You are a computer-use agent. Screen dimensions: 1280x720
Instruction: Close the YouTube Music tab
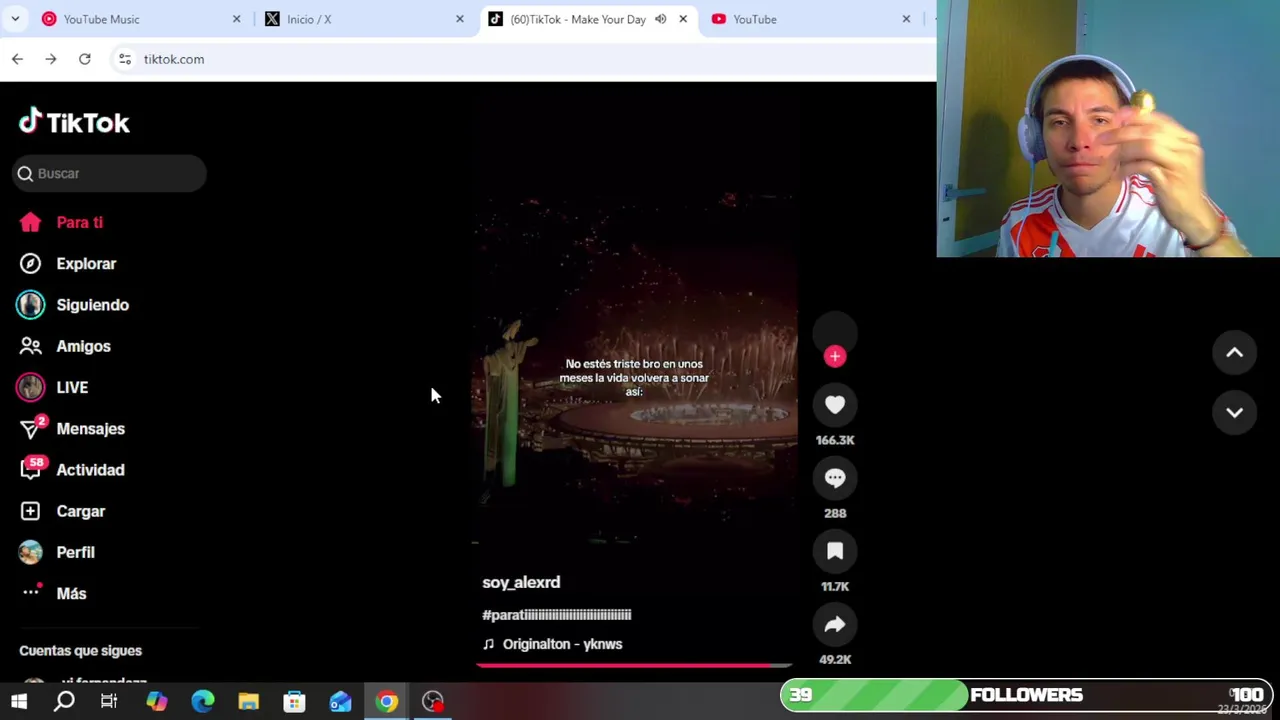click(x=237, y=19)
